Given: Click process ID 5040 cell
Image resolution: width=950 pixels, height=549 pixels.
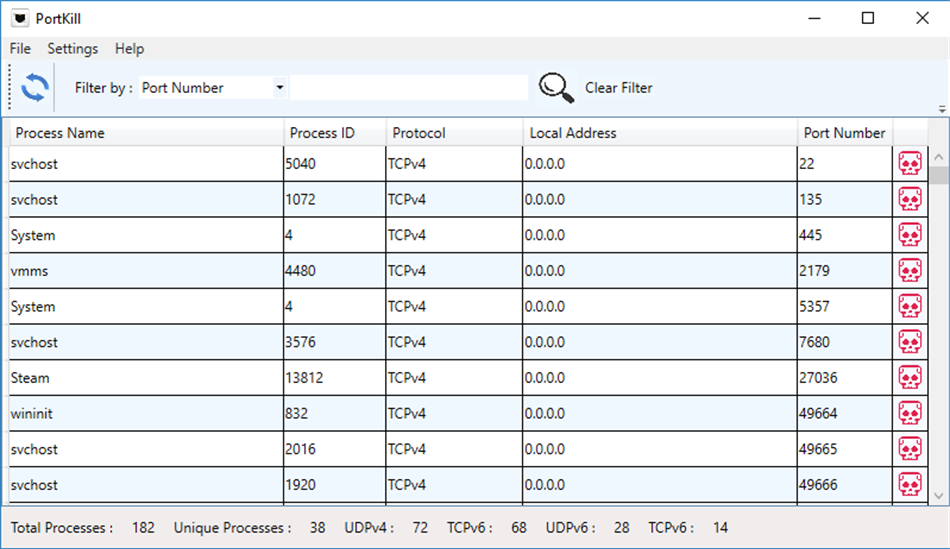Looking at the screenshot, I should 334,164.
